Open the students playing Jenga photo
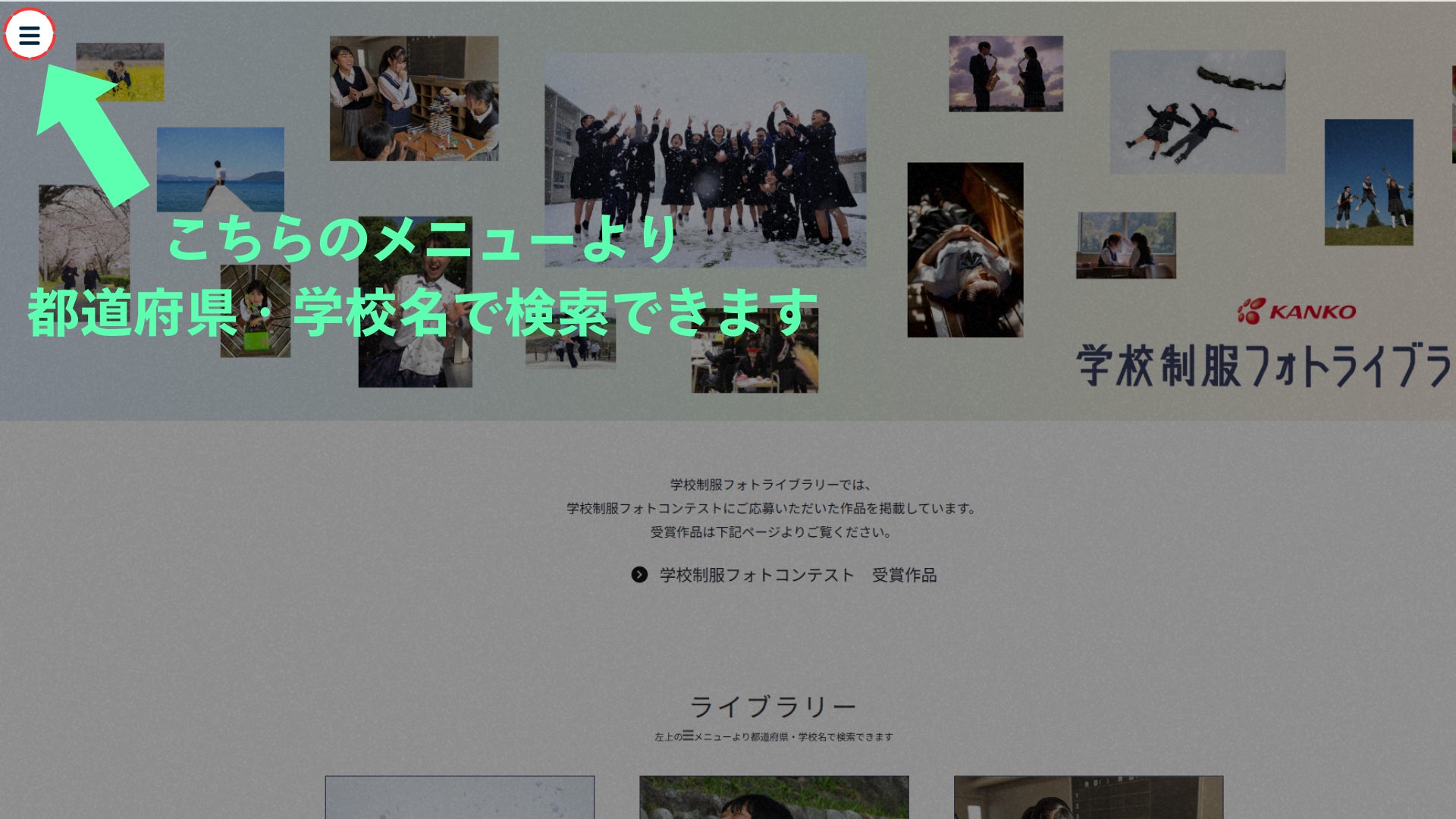 (x=414, y=99)
